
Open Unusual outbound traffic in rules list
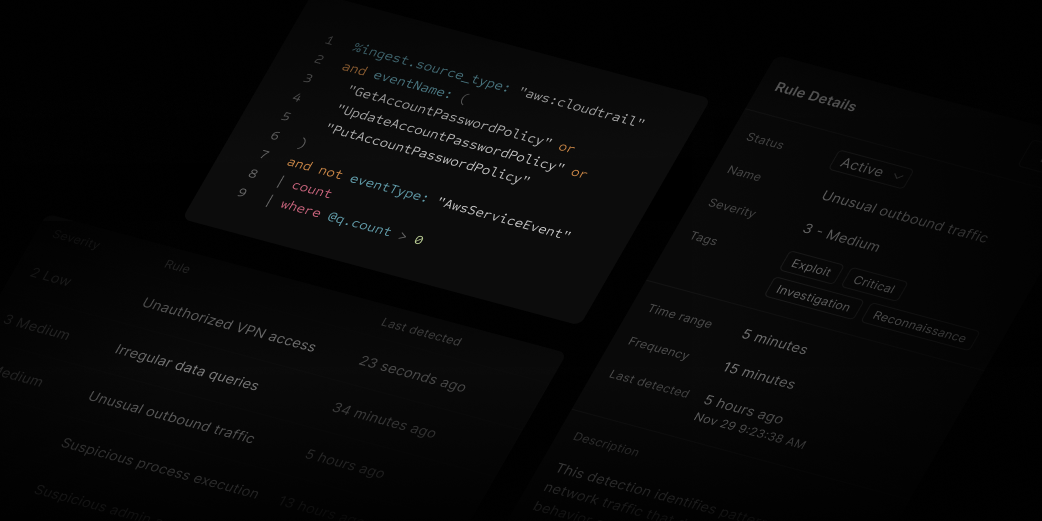click(171, 417)
